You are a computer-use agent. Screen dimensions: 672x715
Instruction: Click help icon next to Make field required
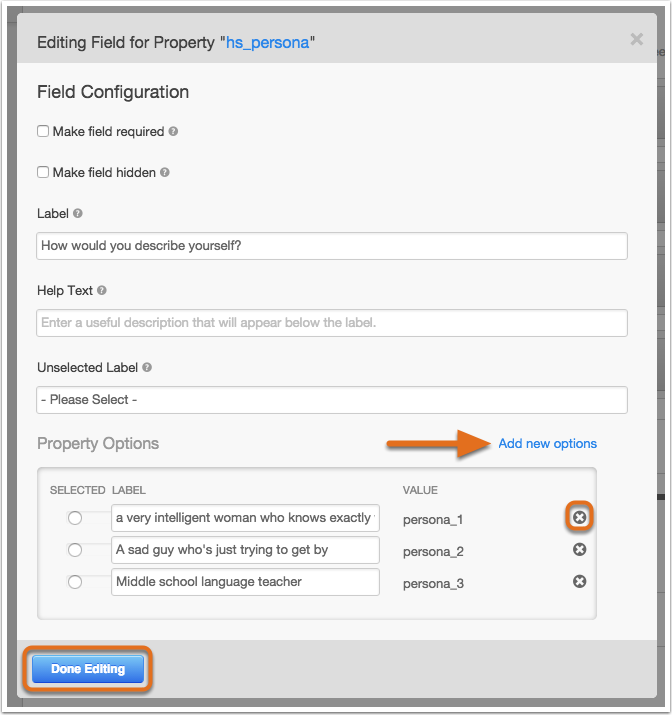click(173, 131)
